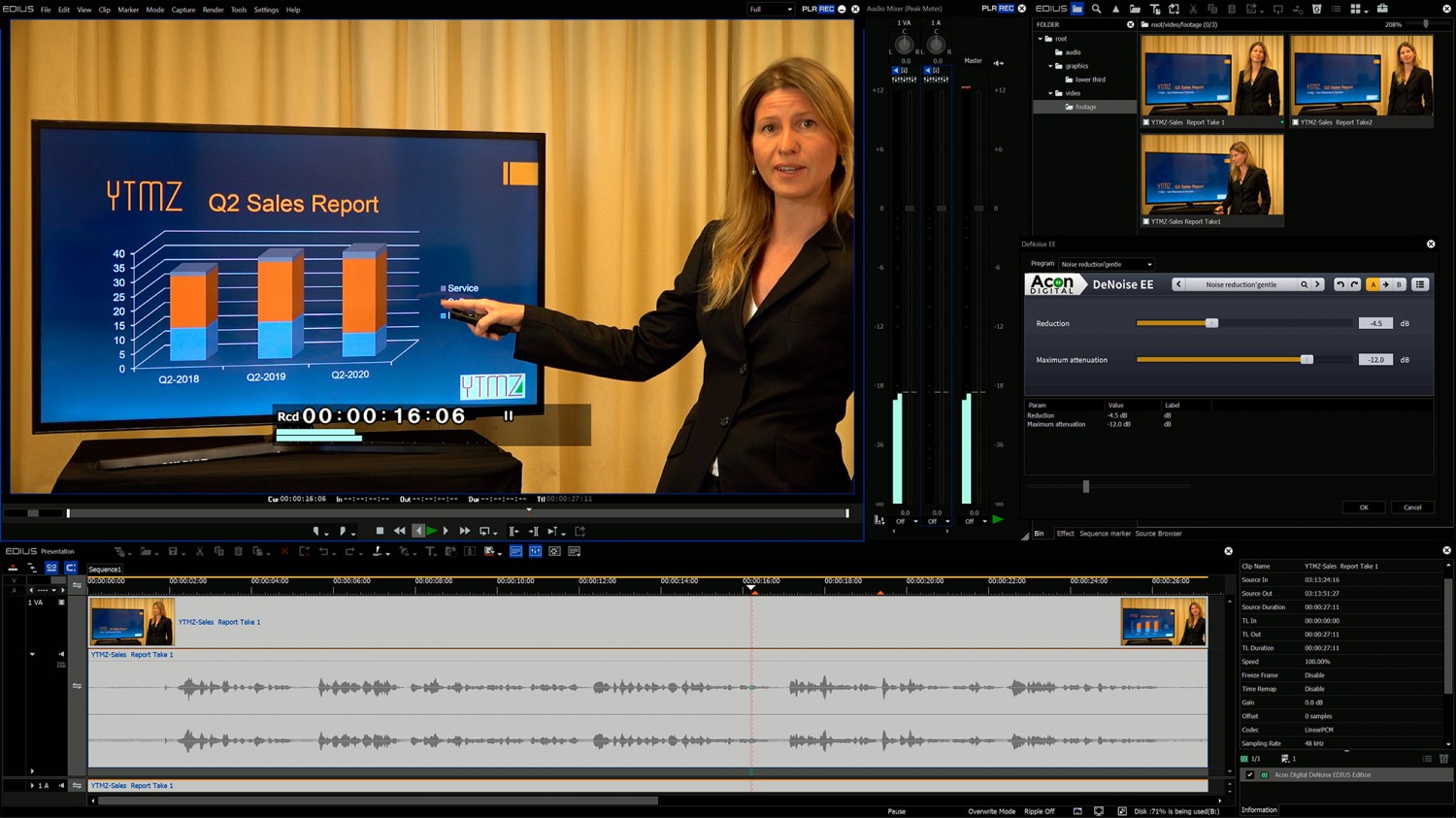The image size is (1456, 818).
Task: Click Cancel in the DeNoise EE dialog
Action: click(1412, 507)
